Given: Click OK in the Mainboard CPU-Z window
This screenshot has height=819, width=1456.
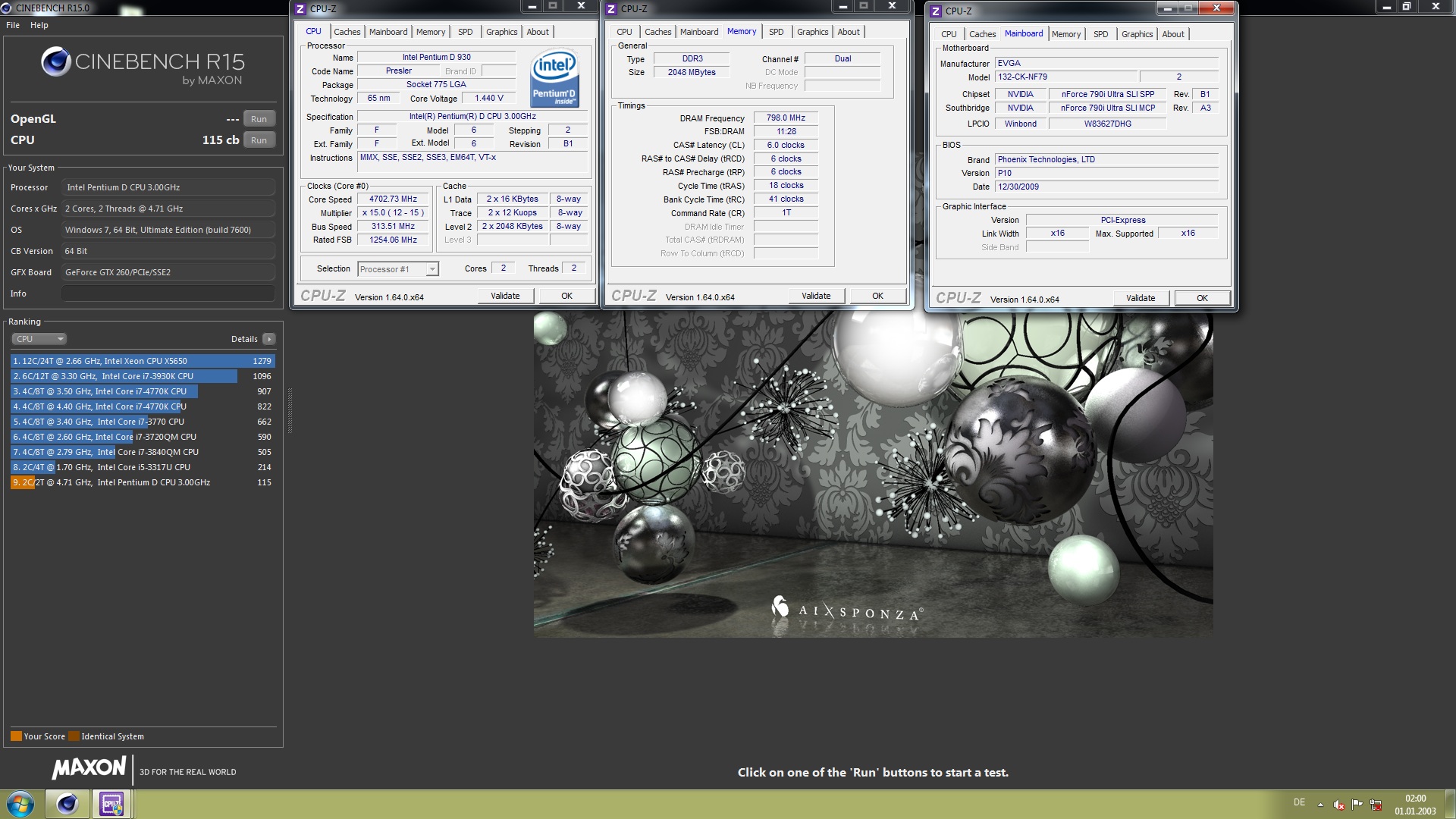Looking at the screenshot, I should pos(1202,298).
